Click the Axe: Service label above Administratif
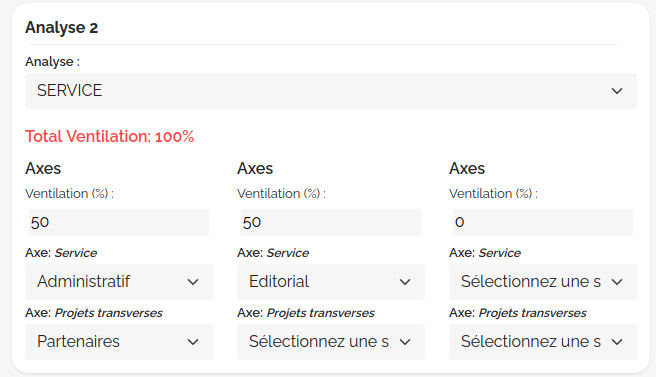 (x=61, y=253)
